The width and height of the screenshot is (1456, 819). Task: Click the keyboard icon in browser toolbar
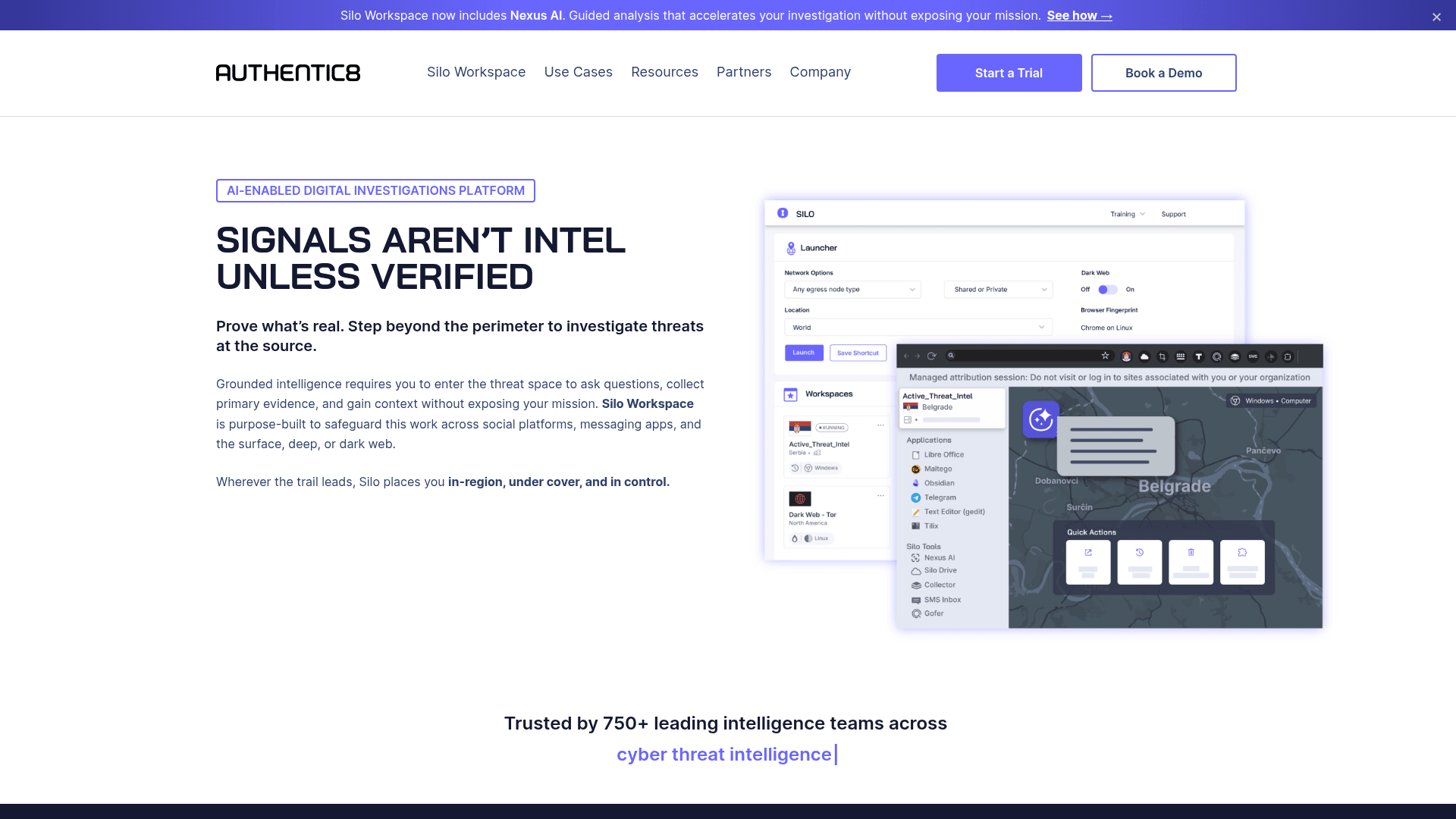tap(1181, 356)
